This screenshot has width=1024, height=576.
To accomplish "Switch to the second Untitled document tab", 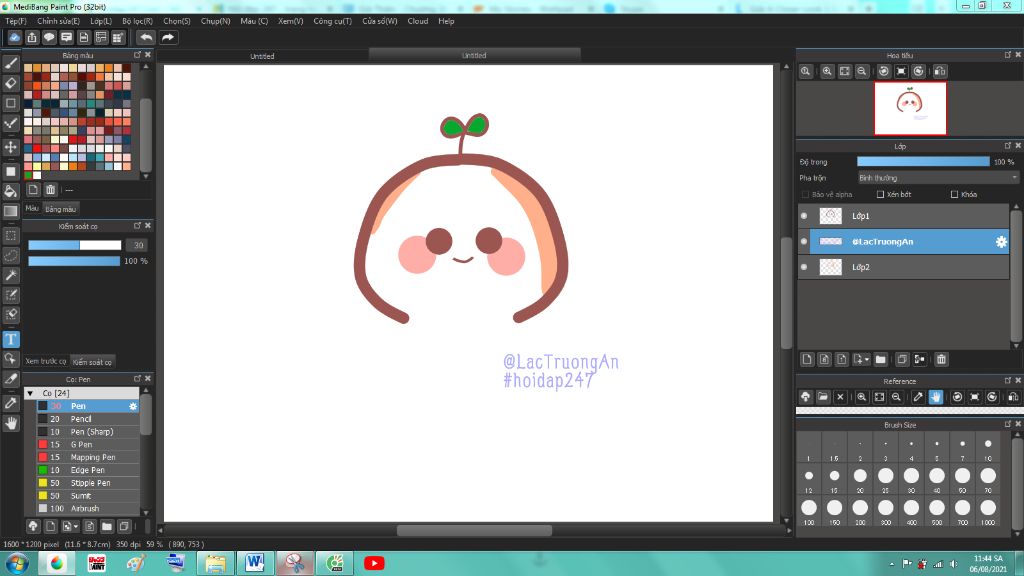I will 474,56.
